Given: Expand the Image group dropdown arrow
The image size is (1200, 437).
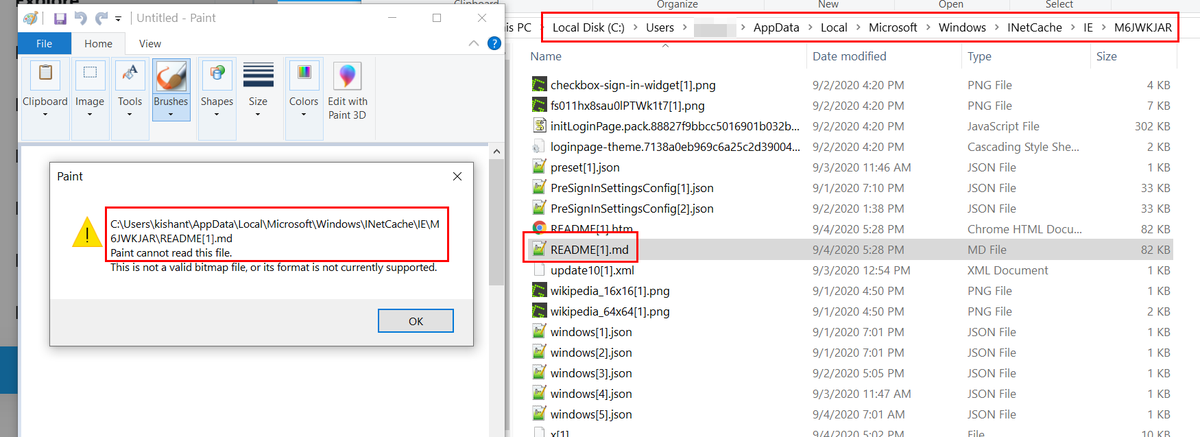Looking at the screenshot, I should tap(90, 114).
